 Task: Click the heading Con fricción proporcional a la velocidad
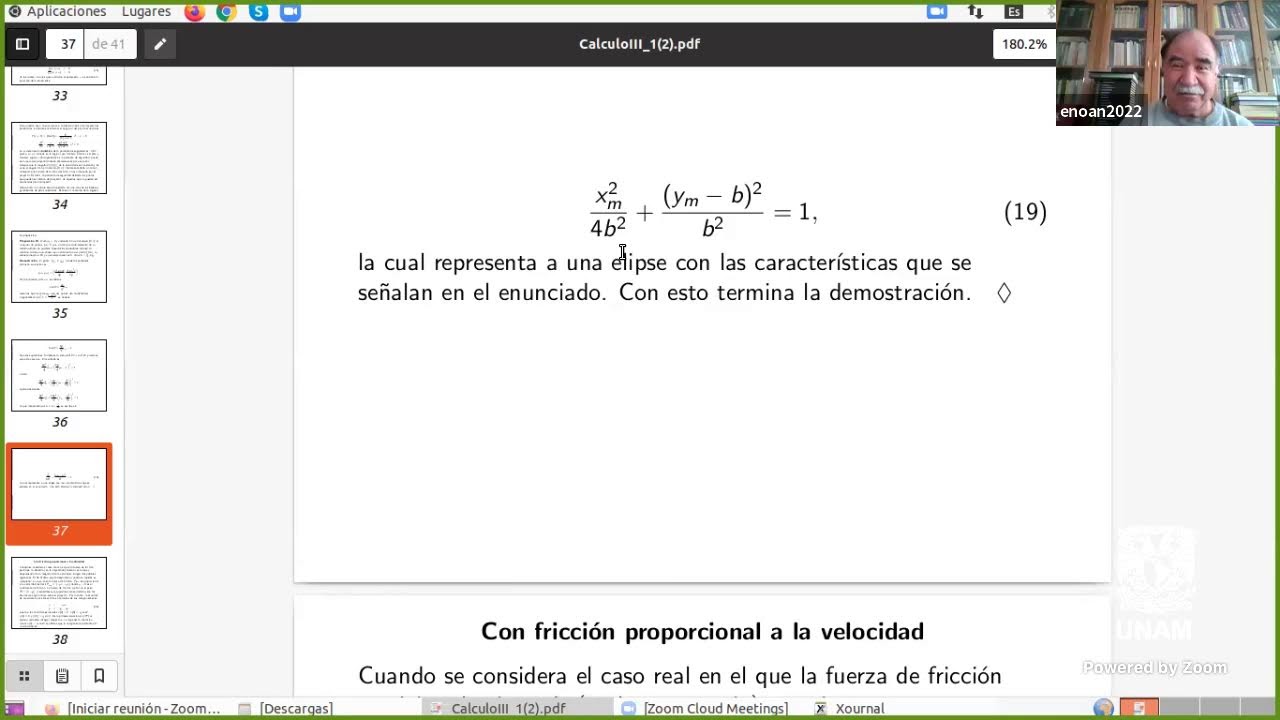point(702,631)
